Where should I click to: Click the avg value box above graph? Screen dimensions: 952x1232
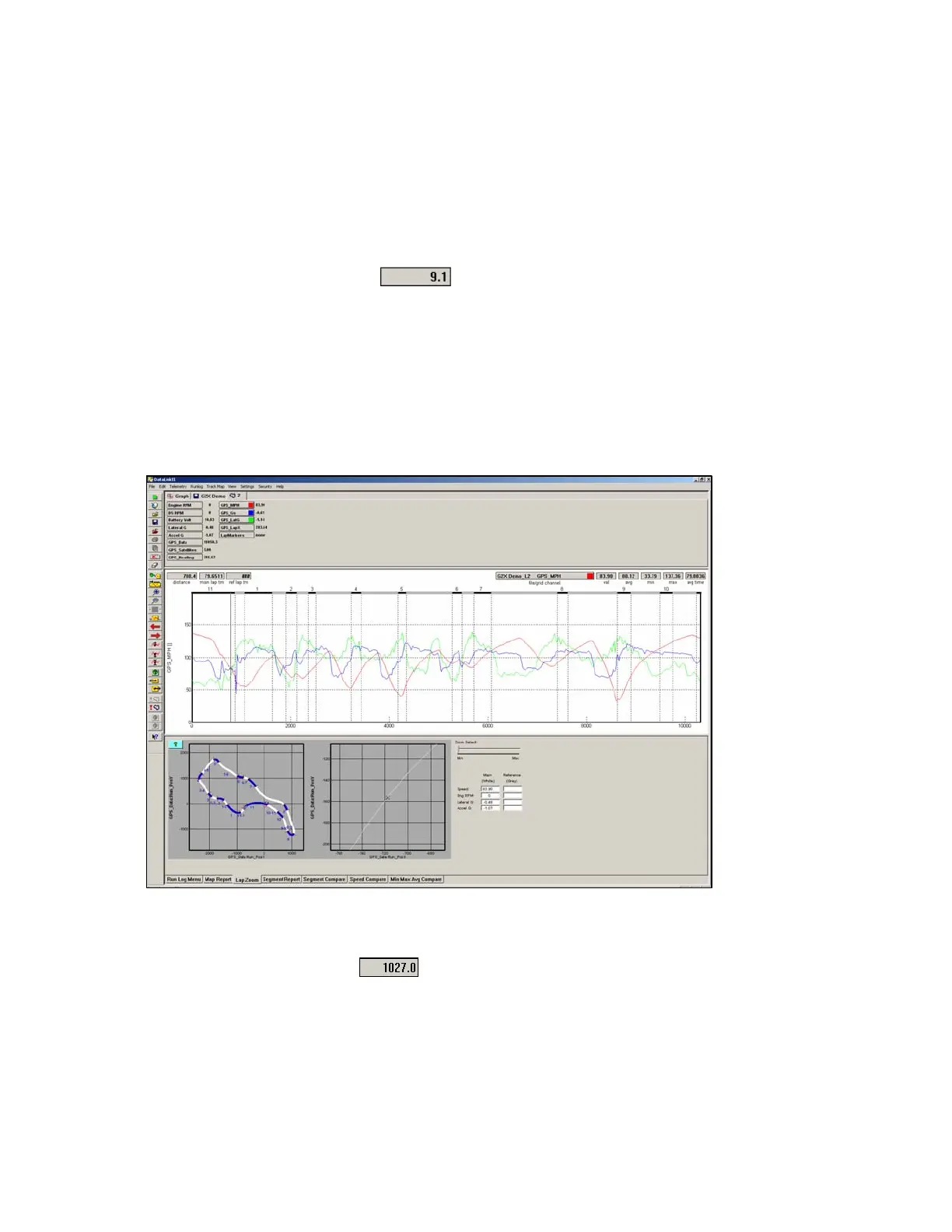628,576
